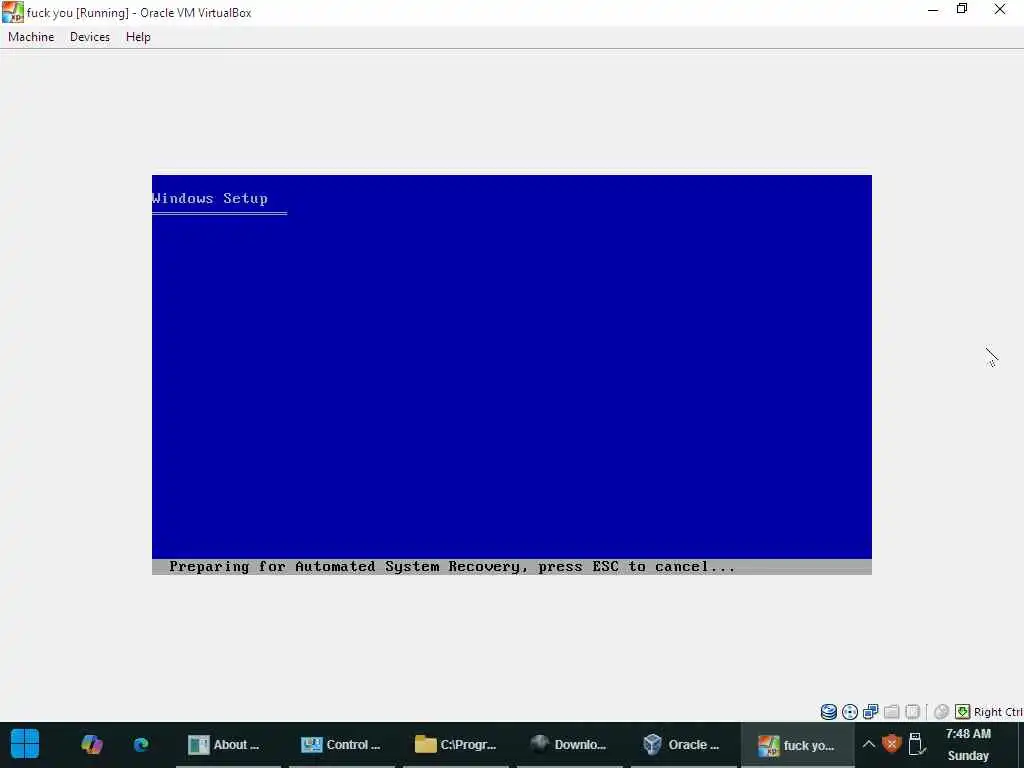Click the safely remove USB tray icon

pyautogui.click(x=916, y=744)
